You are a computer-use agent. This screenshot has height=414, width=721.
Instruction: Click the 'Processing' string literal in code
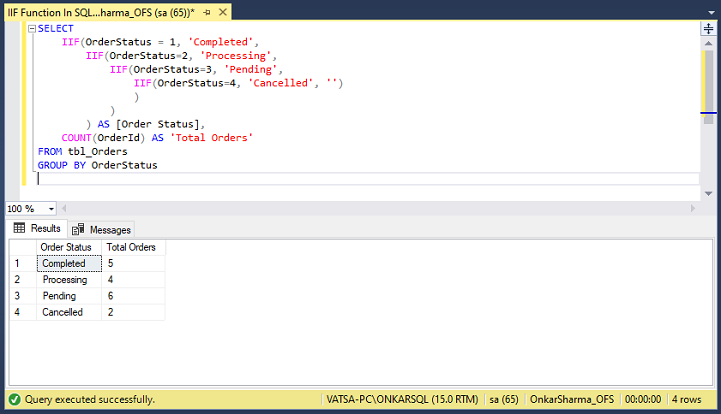click(235, 56)
